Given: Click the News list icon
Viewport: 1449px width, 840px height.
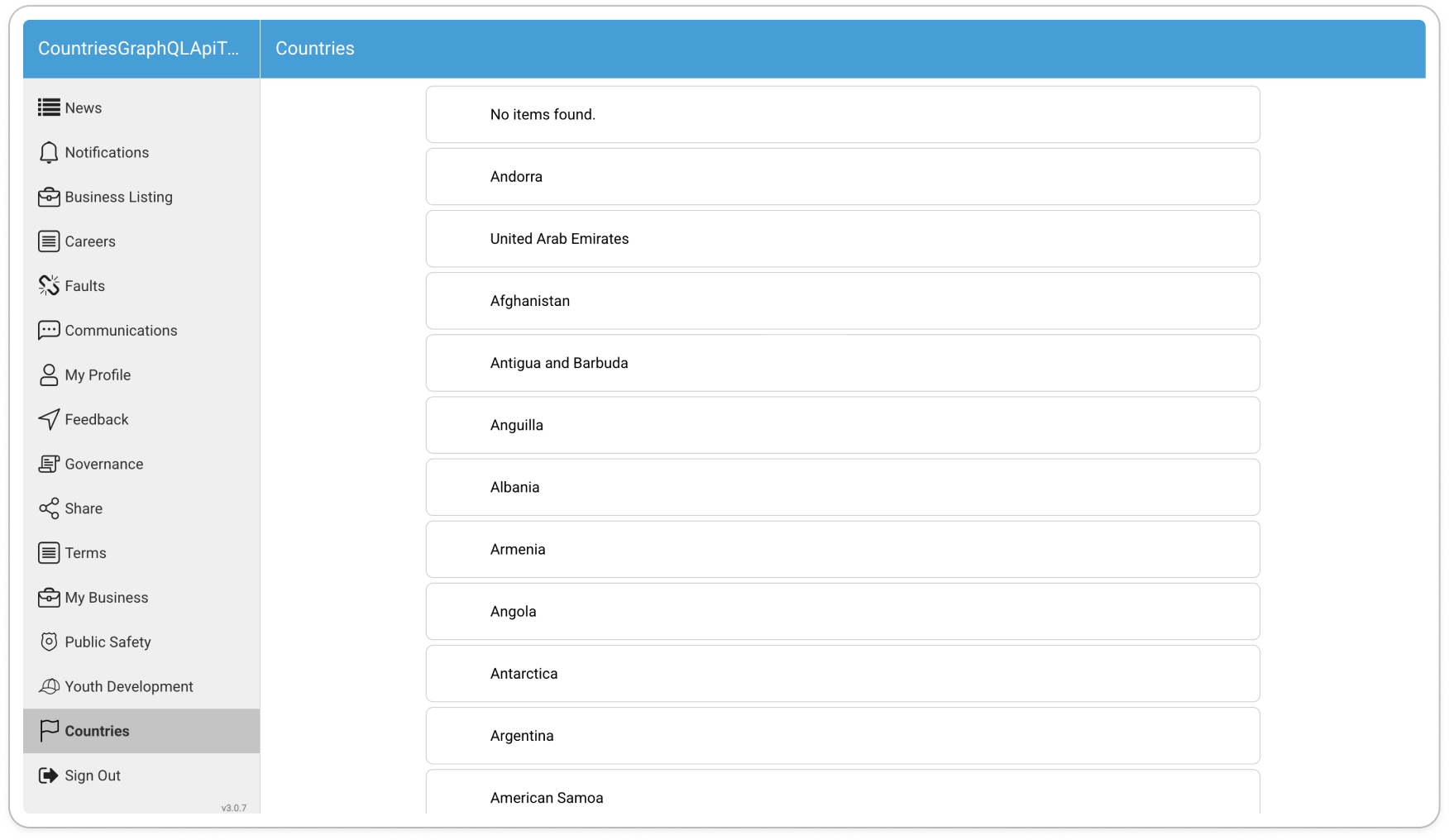Looking at the screenshot, I should pyautogui.click(x=49, y=107).
